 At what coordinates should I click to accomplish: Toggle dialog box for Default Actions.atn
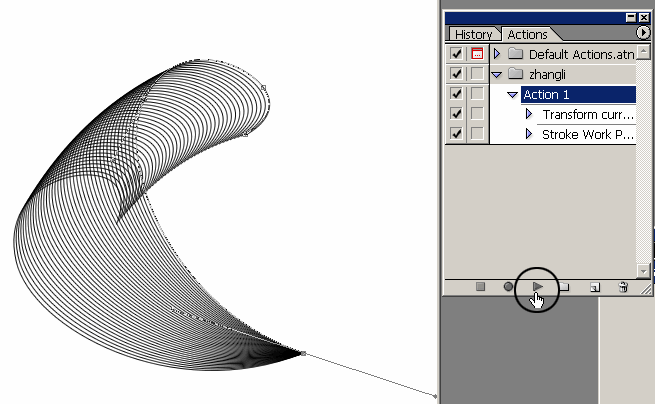coord(477,53)
